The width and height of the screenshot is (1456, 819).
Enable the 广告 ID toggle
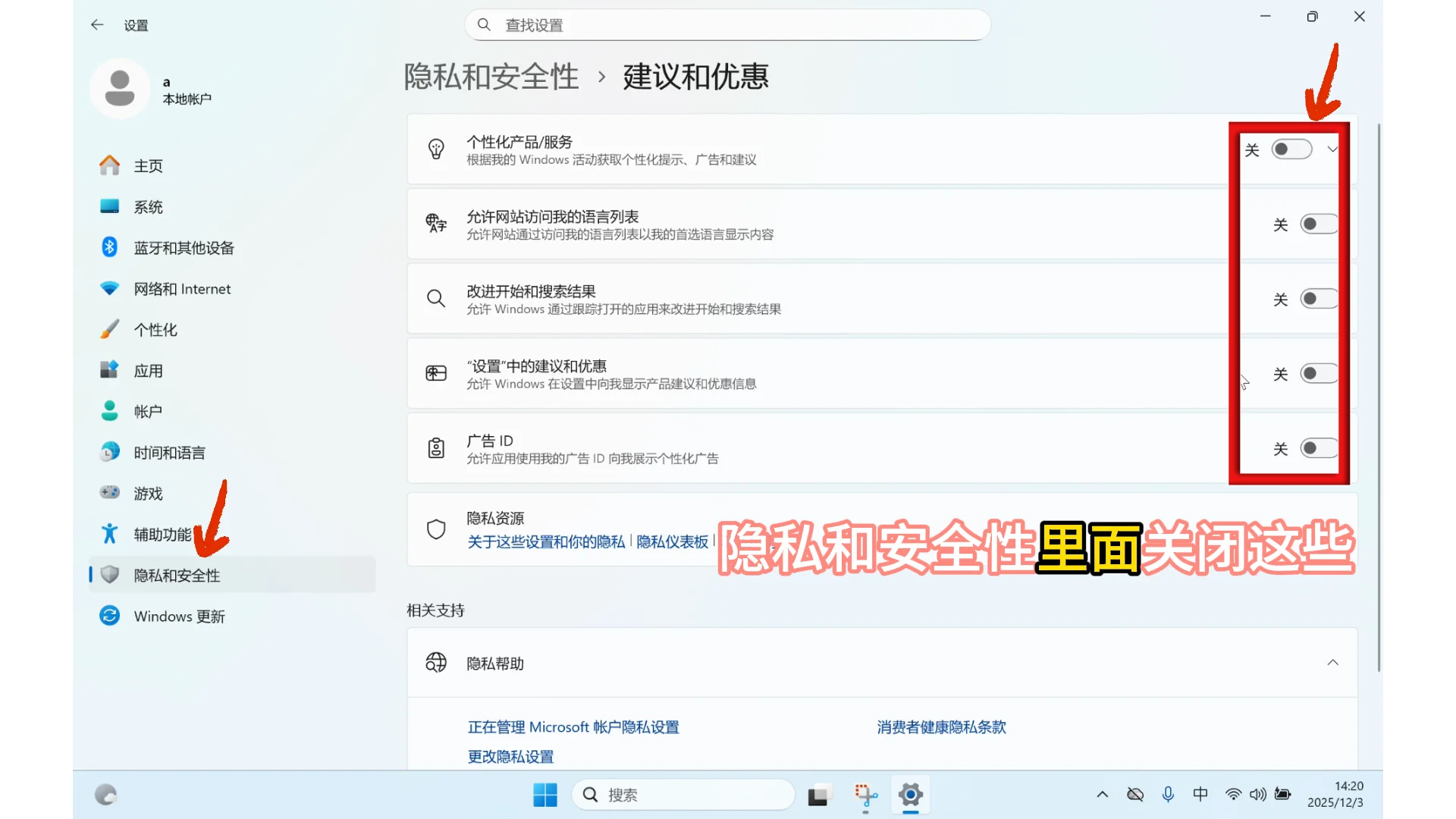[1319, 448]
